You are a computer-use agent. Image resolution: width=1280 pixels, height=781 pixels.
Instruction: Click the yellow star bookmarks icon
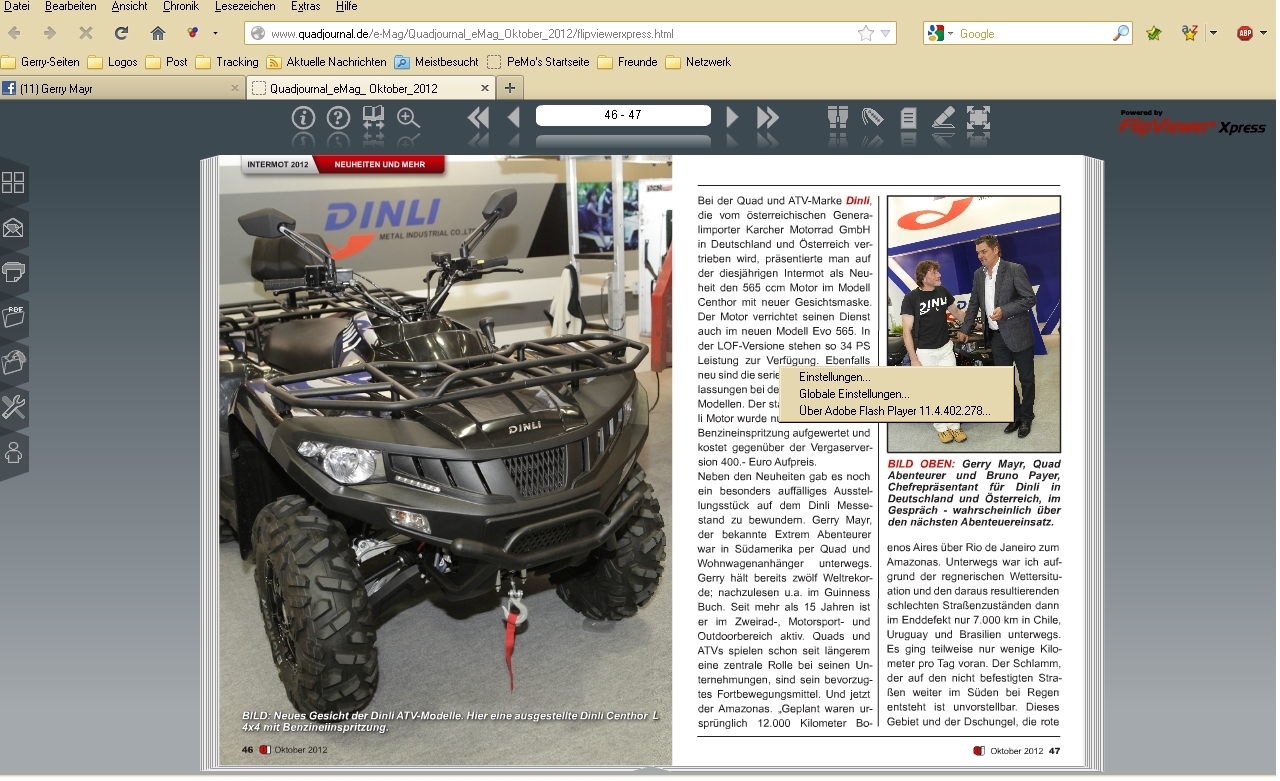point(1189,33)
